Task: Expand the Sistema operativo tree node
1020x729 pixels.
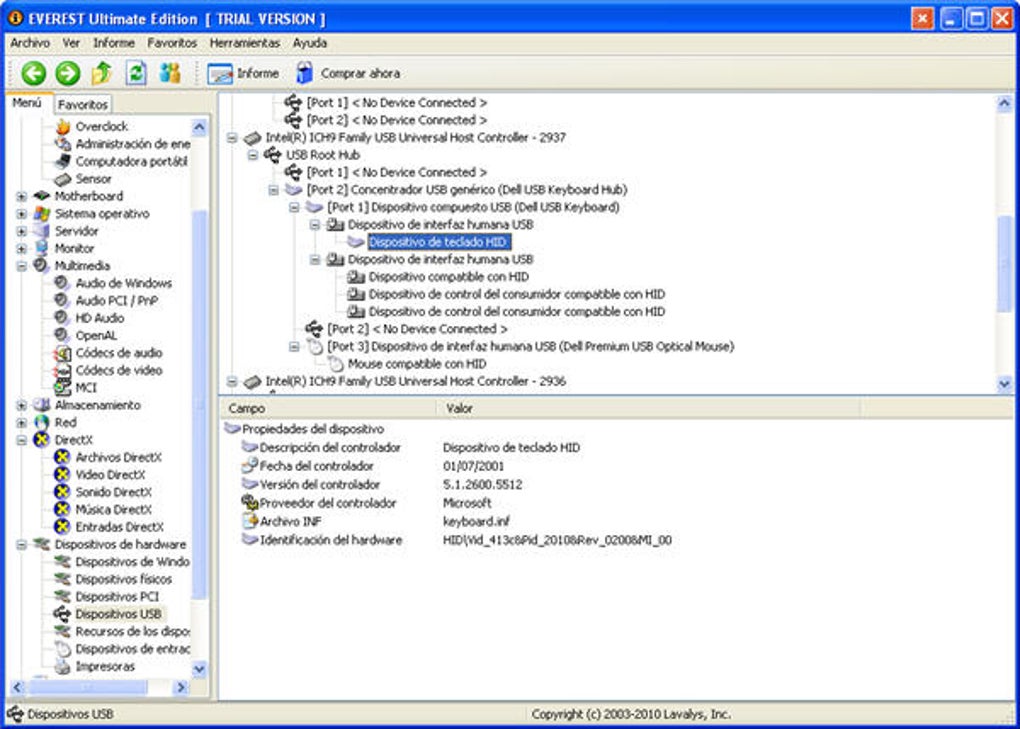Action: pos(21,214)
